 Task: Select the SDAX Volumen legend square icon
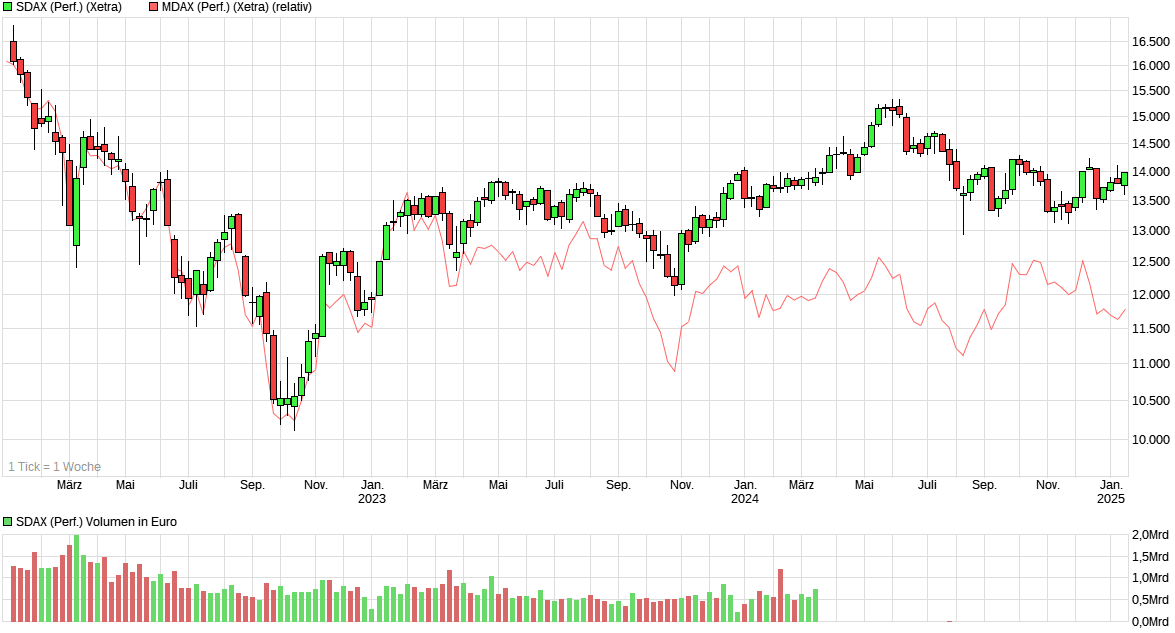7,521
